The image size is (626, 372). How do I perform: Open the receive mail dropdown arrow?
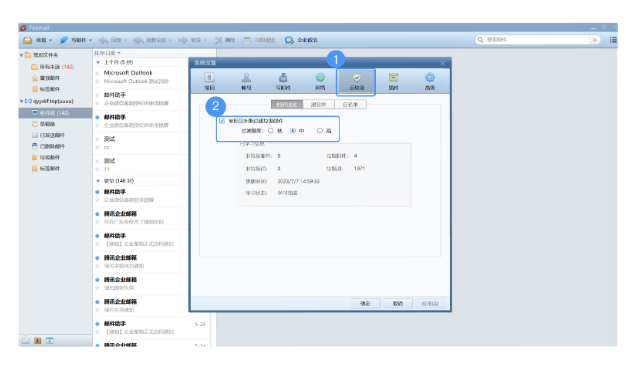(x=51, y=40)
